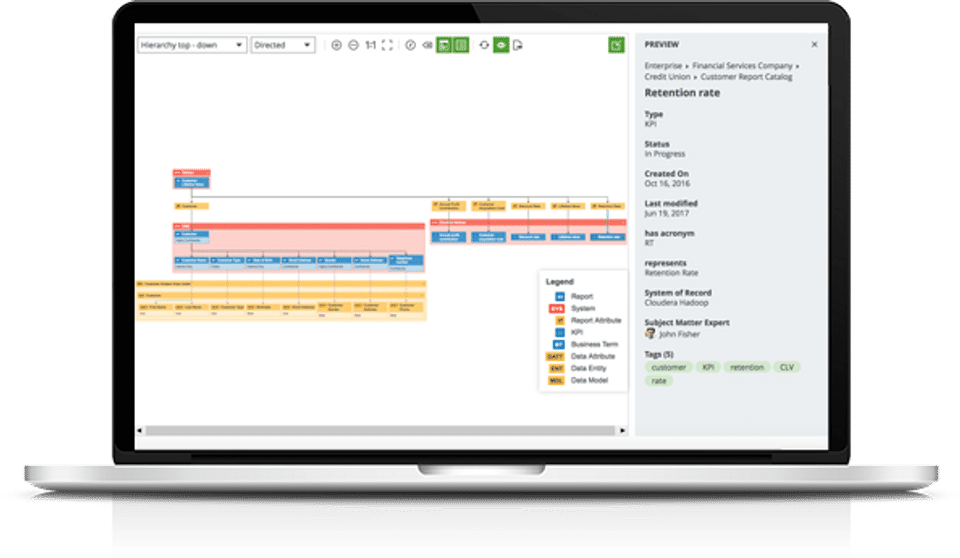Viewport: 960px width, 558px height.
Task: Click the Report Attribute legend icon
Action: [560, 320]
